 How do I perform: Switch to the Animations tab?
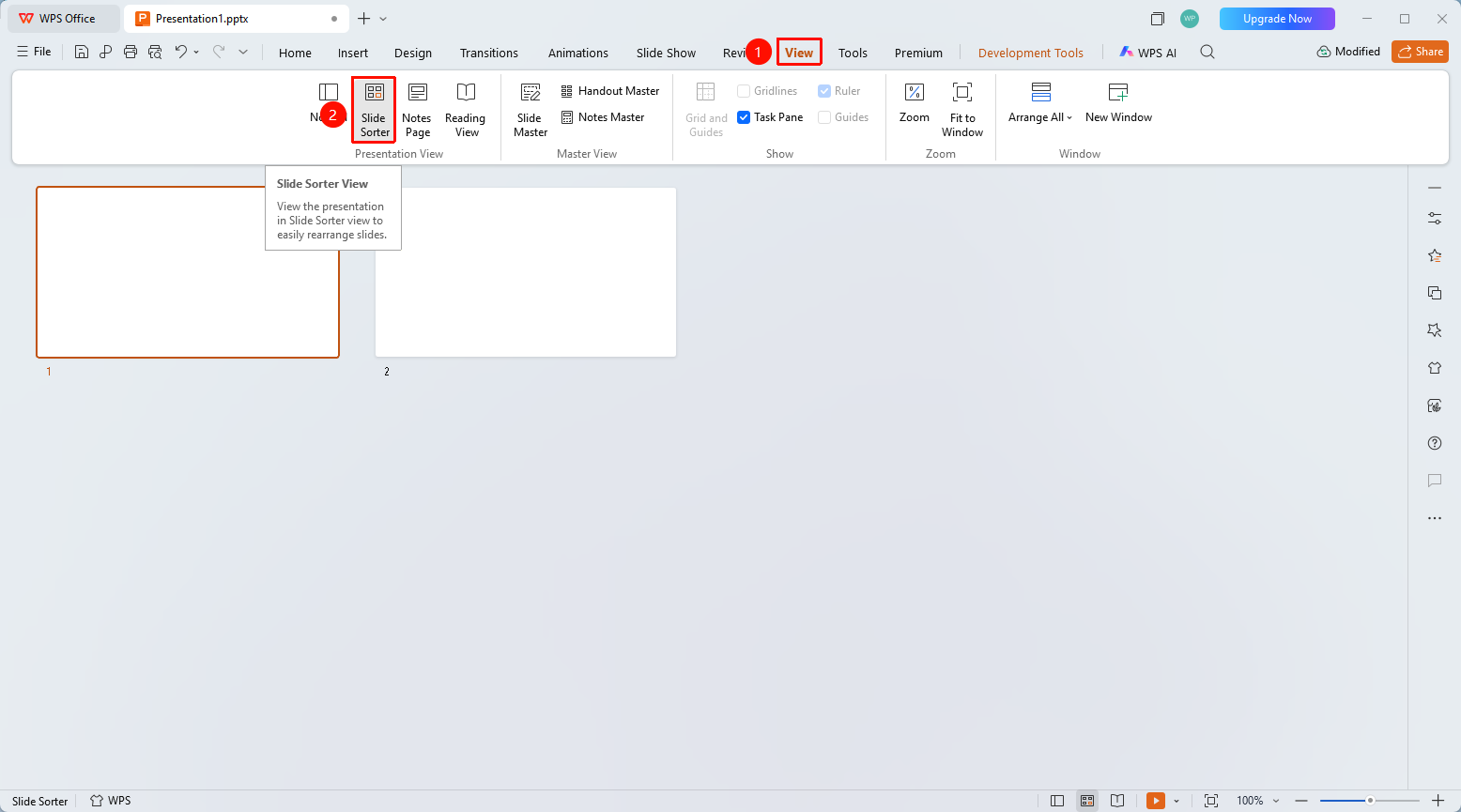578,53
